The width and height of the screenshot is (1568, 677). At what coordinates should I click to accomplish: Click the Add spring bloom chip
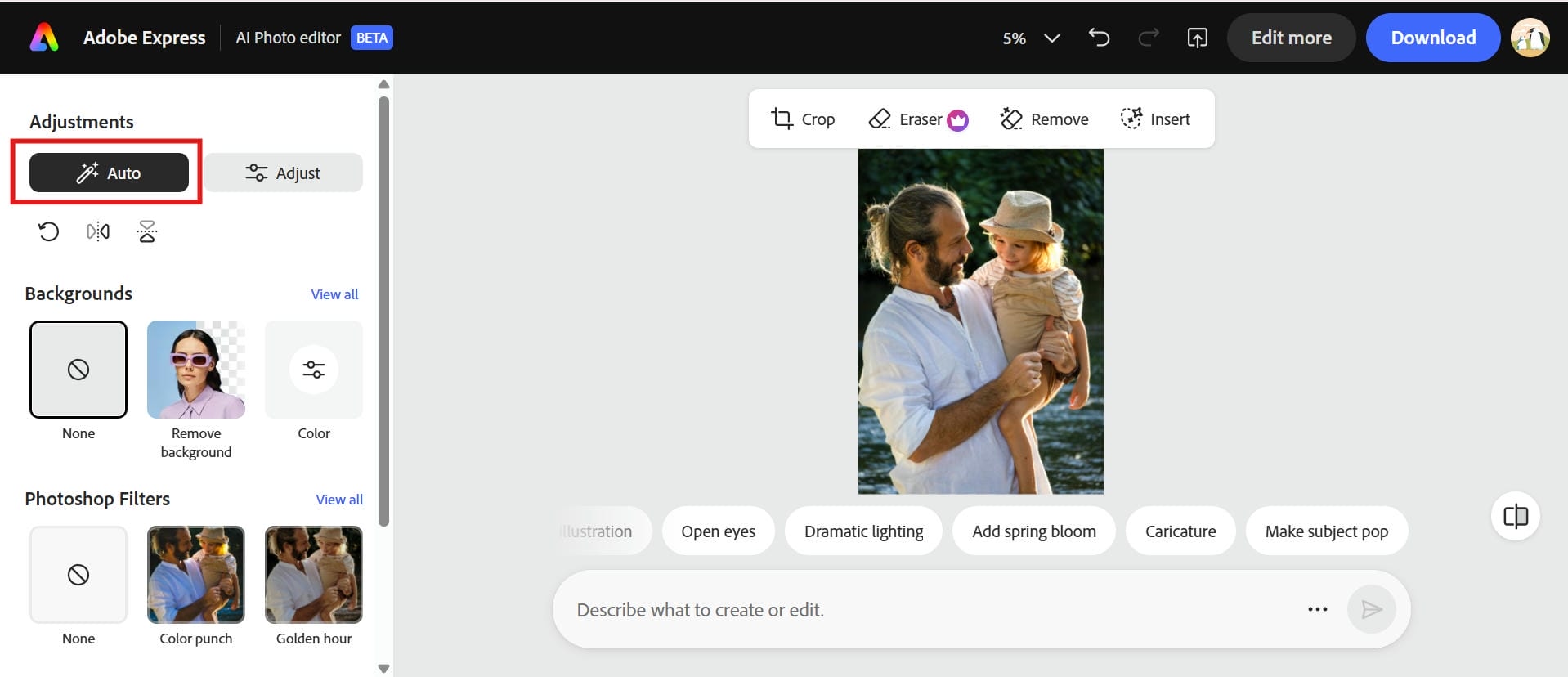[x=1033, y=531]
